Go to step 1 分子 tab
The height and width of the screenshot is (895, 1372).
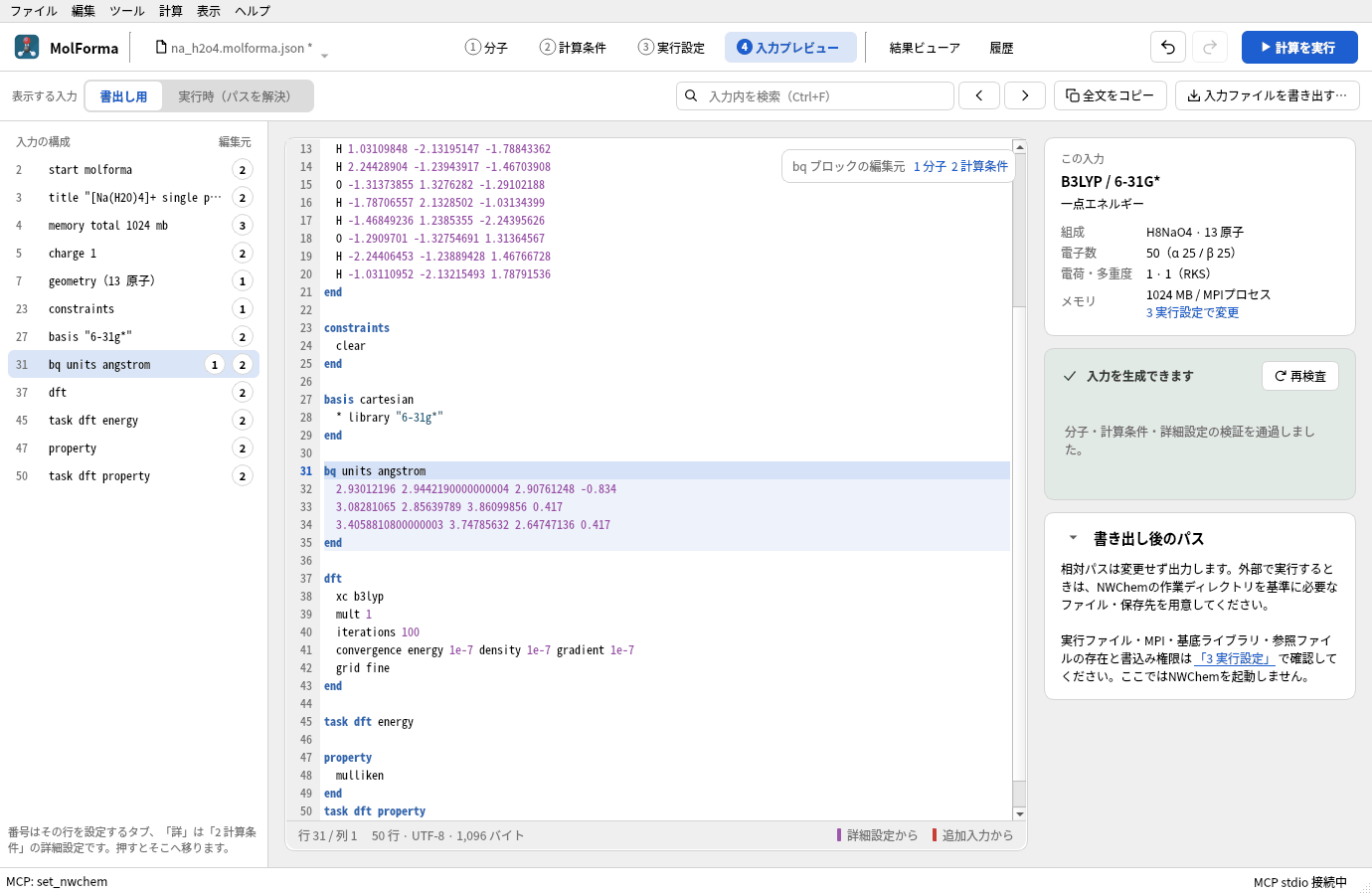[486, 47]
